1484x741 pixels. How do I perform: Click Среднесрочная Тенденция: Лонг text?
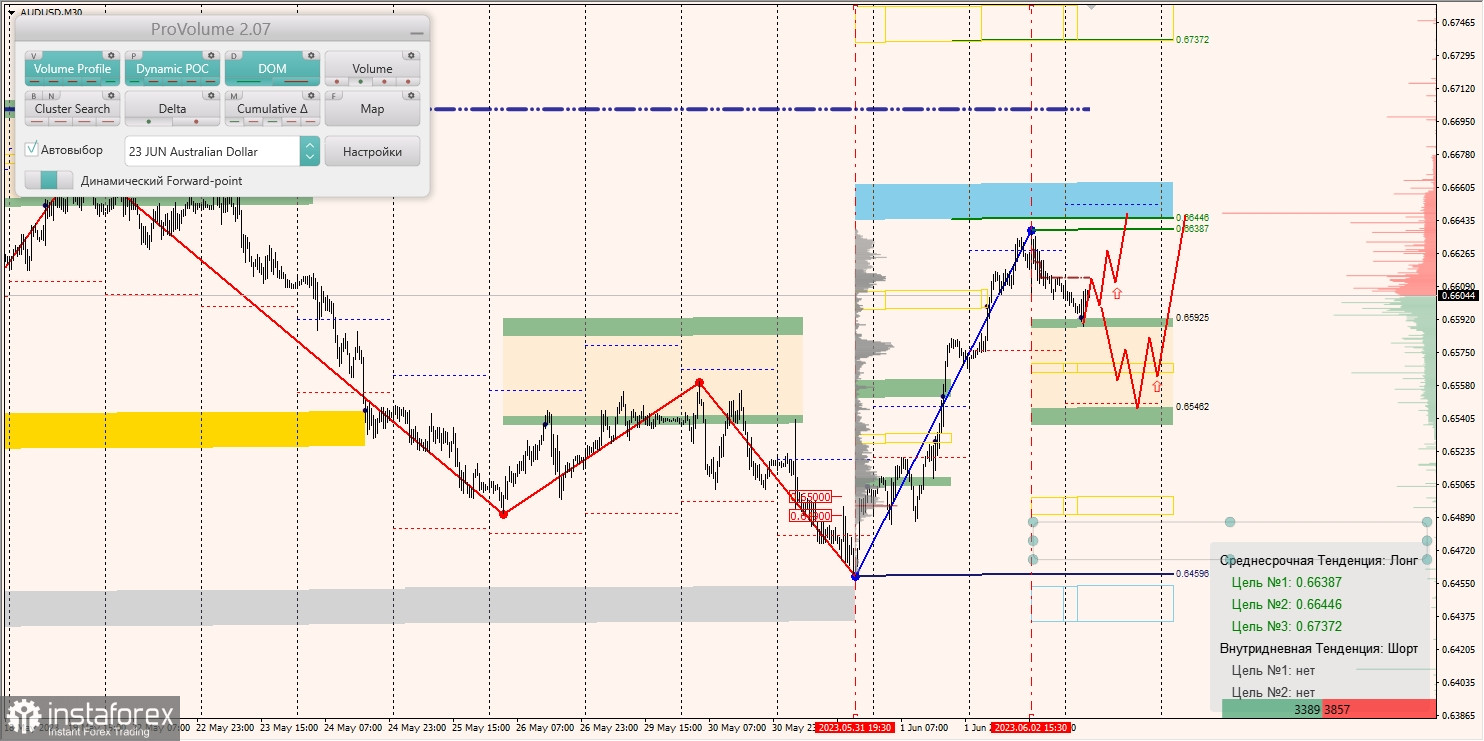point(1319,560)
